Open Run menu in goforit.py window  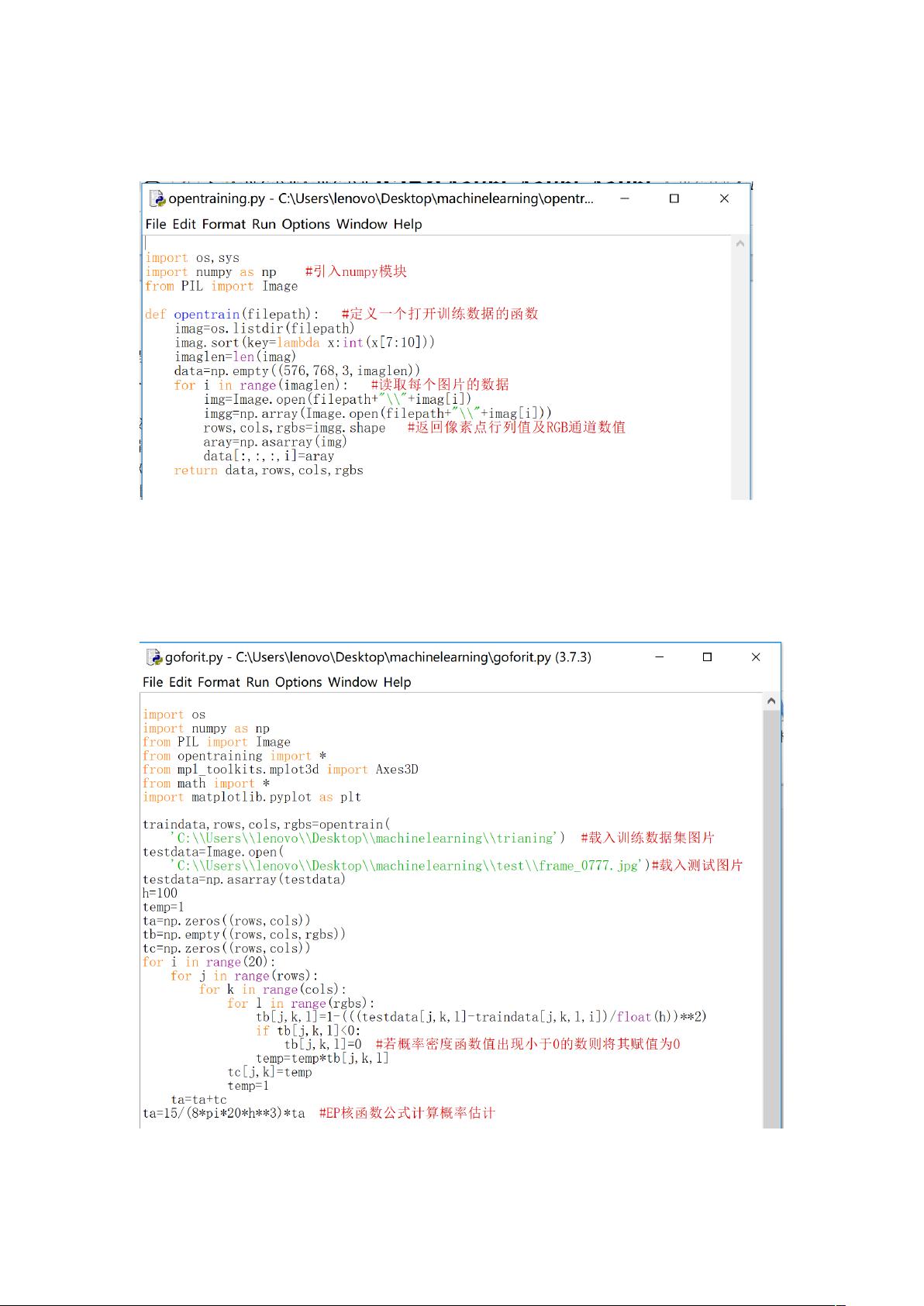pos(258,682)
